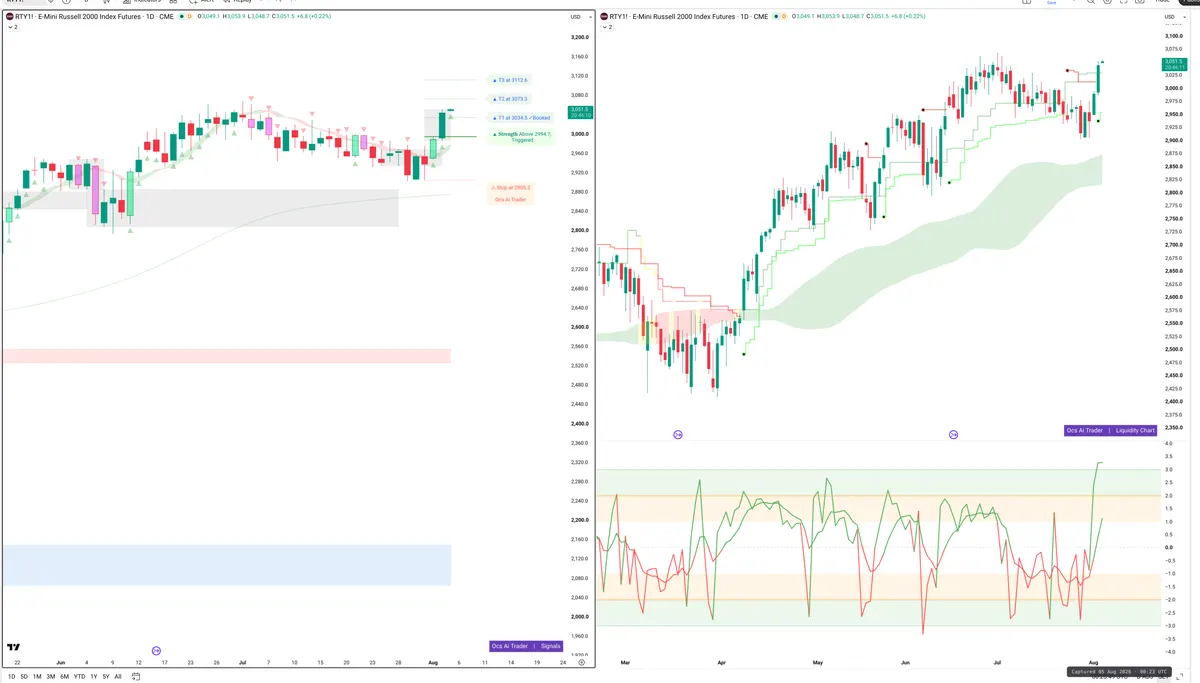Click purple event marker near July on Liquidity chart
This screenshot has width=1200, height=683.
pyautogui.click(x=954, y=435)
